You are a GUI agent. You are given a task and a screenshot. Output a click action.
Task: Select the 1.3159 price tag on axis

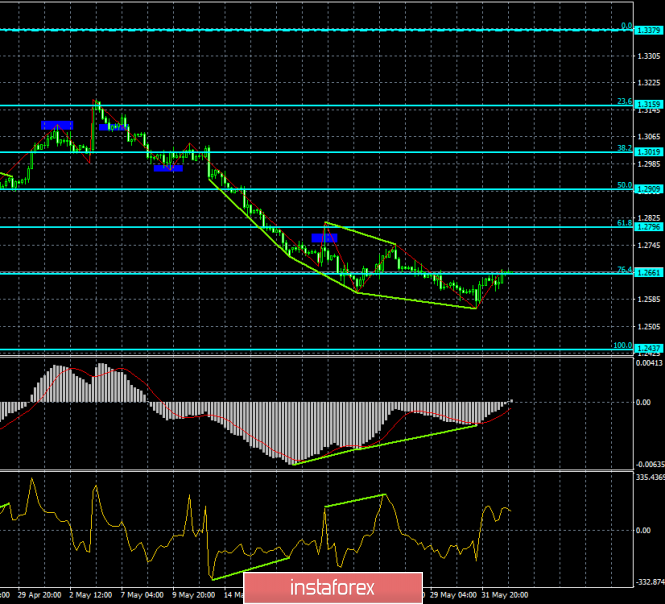pos(649,104)
